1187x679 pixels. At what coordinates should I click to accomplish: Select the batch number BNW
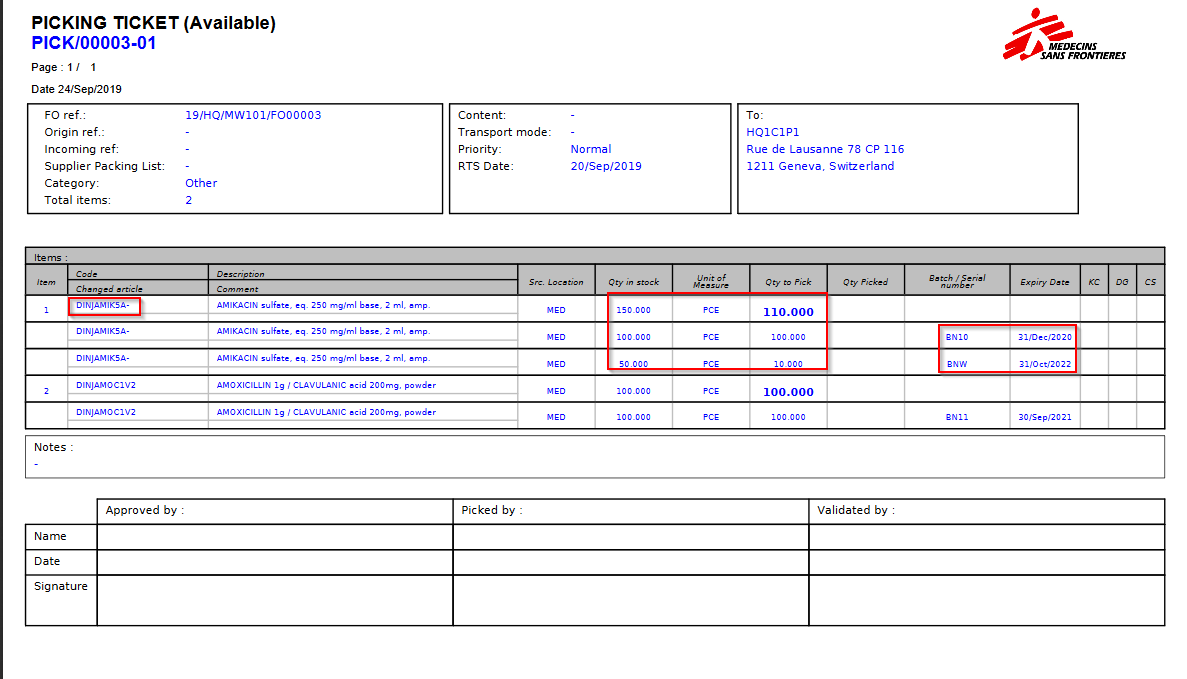point(957,364)
